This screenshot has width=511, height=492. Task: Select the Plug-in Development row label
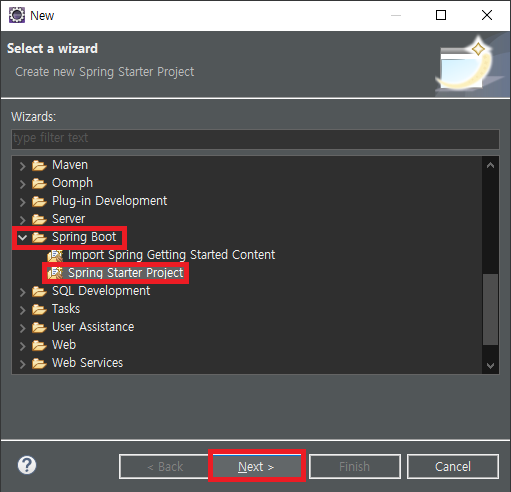click(109, 201)
